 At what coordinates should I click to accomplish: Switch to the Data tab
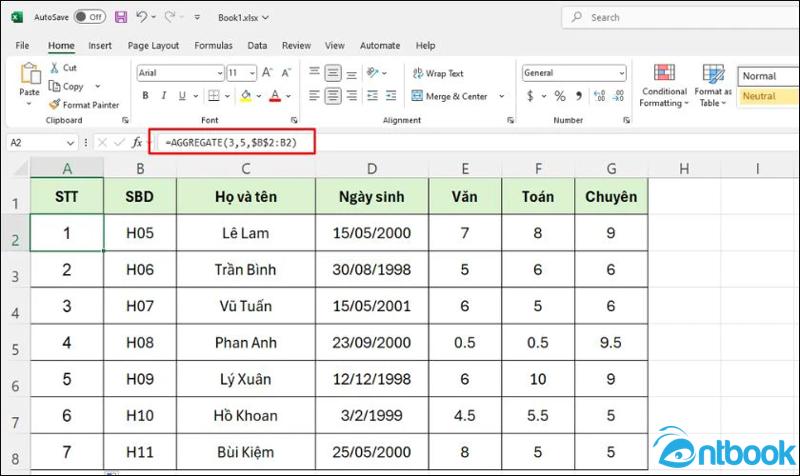point(257,45)
